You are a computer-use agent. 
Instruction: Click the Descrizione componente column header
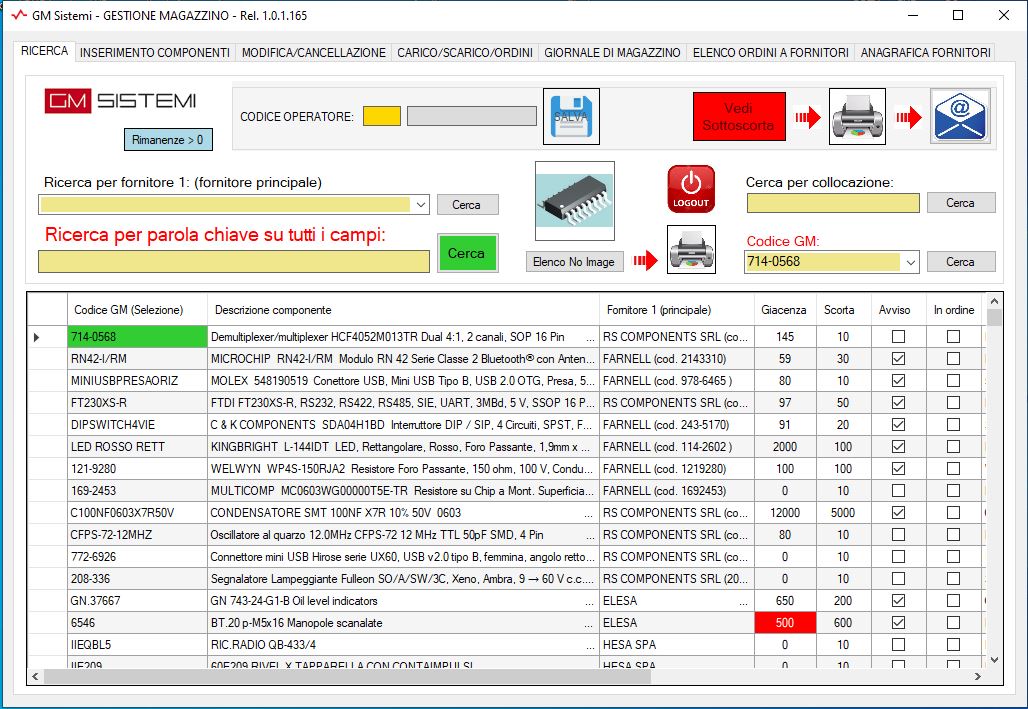coord(403,310)
